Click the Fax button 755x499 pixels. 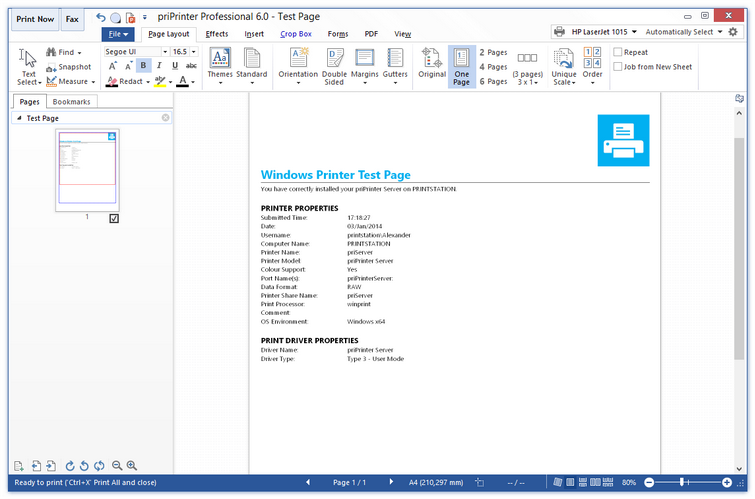(72, 19)
